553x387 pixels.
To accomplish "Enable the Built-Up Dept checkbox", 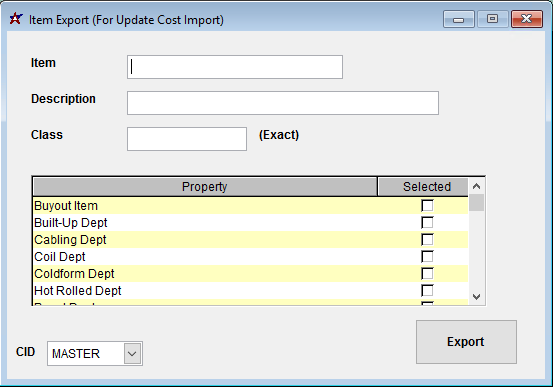I will point(427,223).
